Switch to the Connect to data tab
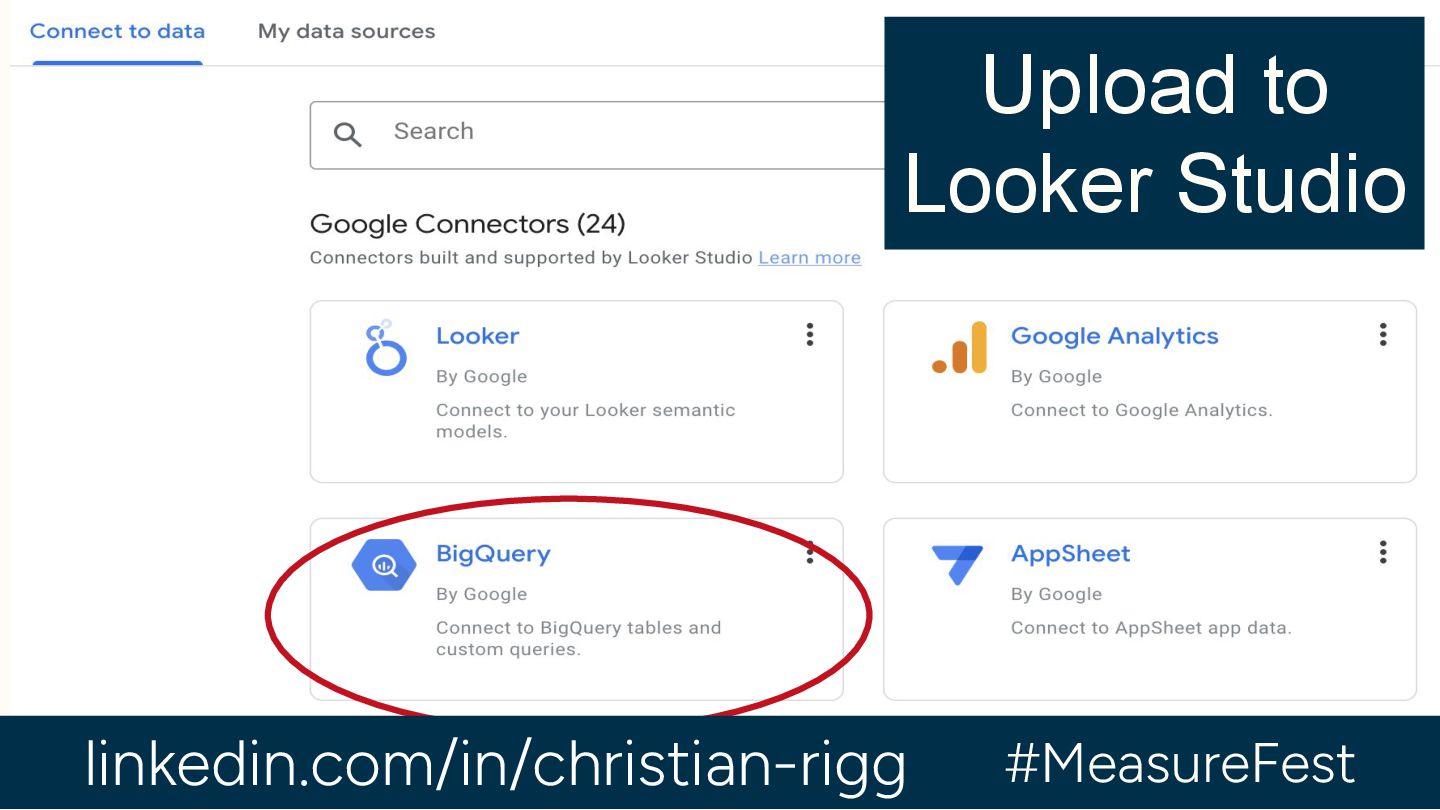 [117, 31]
